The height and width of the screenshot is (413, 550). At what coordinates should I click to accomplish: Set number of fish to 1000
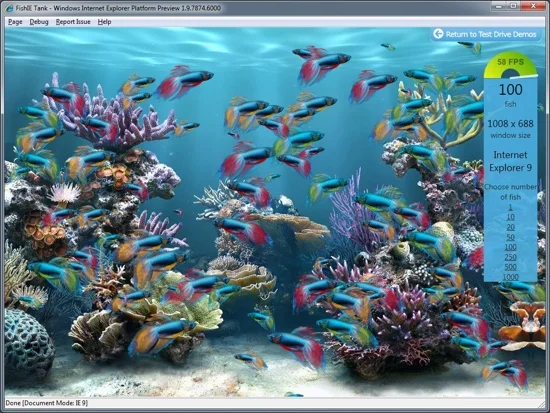[x=510, y=277]
